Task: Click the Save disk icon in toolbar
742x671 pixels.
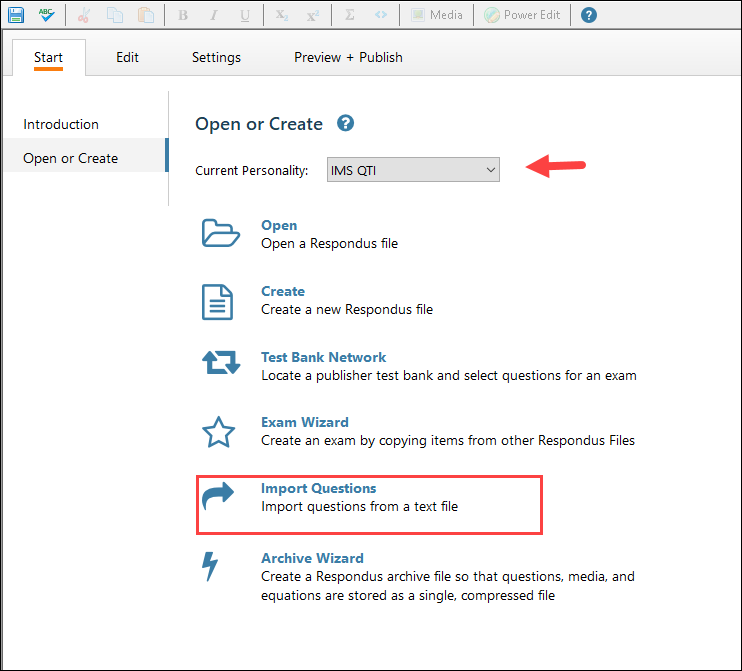Action: pyautogui.click(x=16, y=15)
